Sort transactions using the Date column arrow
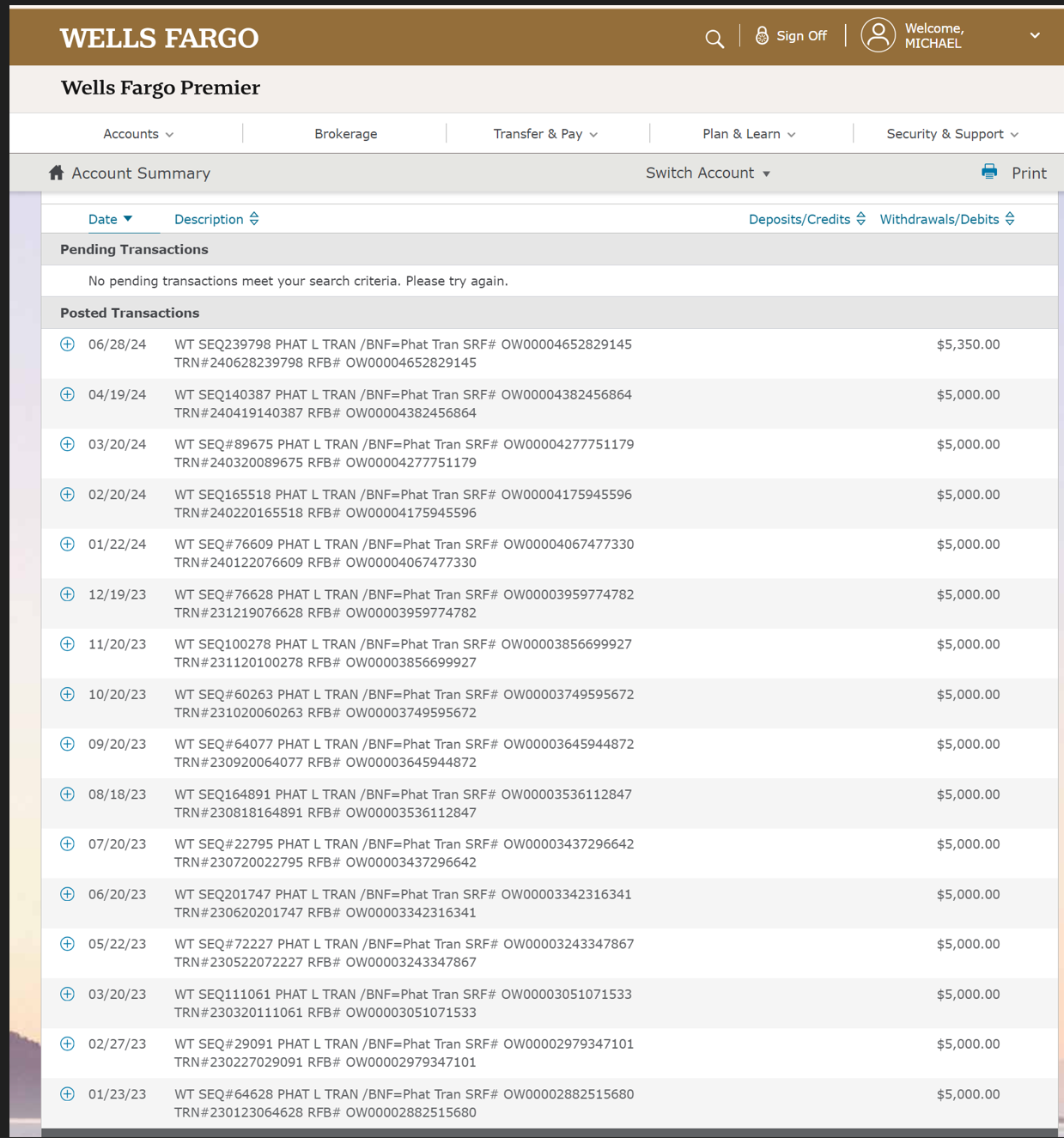The width and height of the screenshot is (1064, 1138). (127, 219)
